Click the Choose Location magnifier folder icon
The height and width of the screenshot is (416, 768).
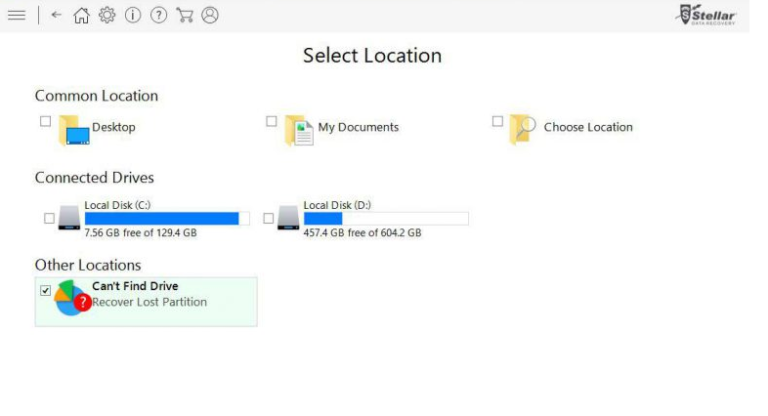point(524,128)
